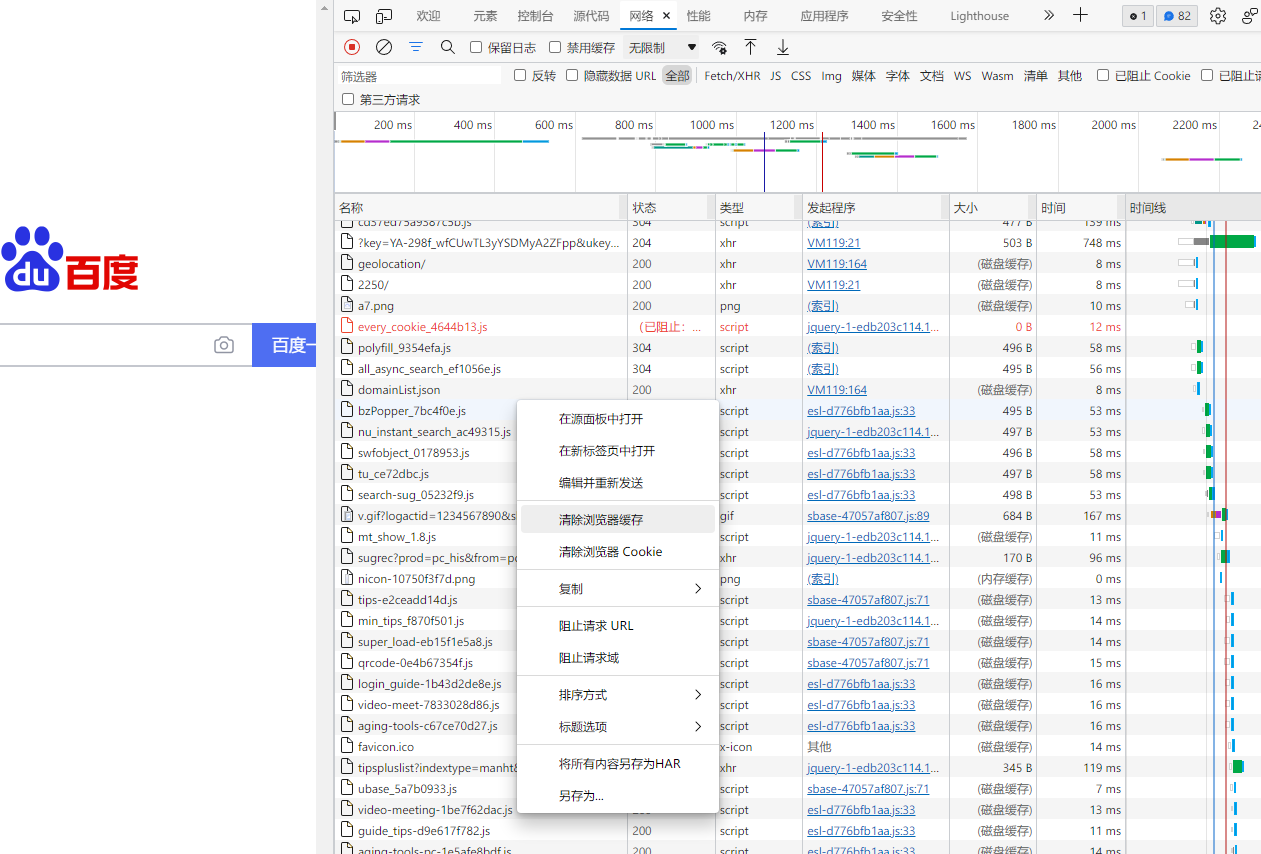The width and height of the screenshot is (1261, 854).
Task: Open the network search magnifier
Action: [x=448, y=47]
